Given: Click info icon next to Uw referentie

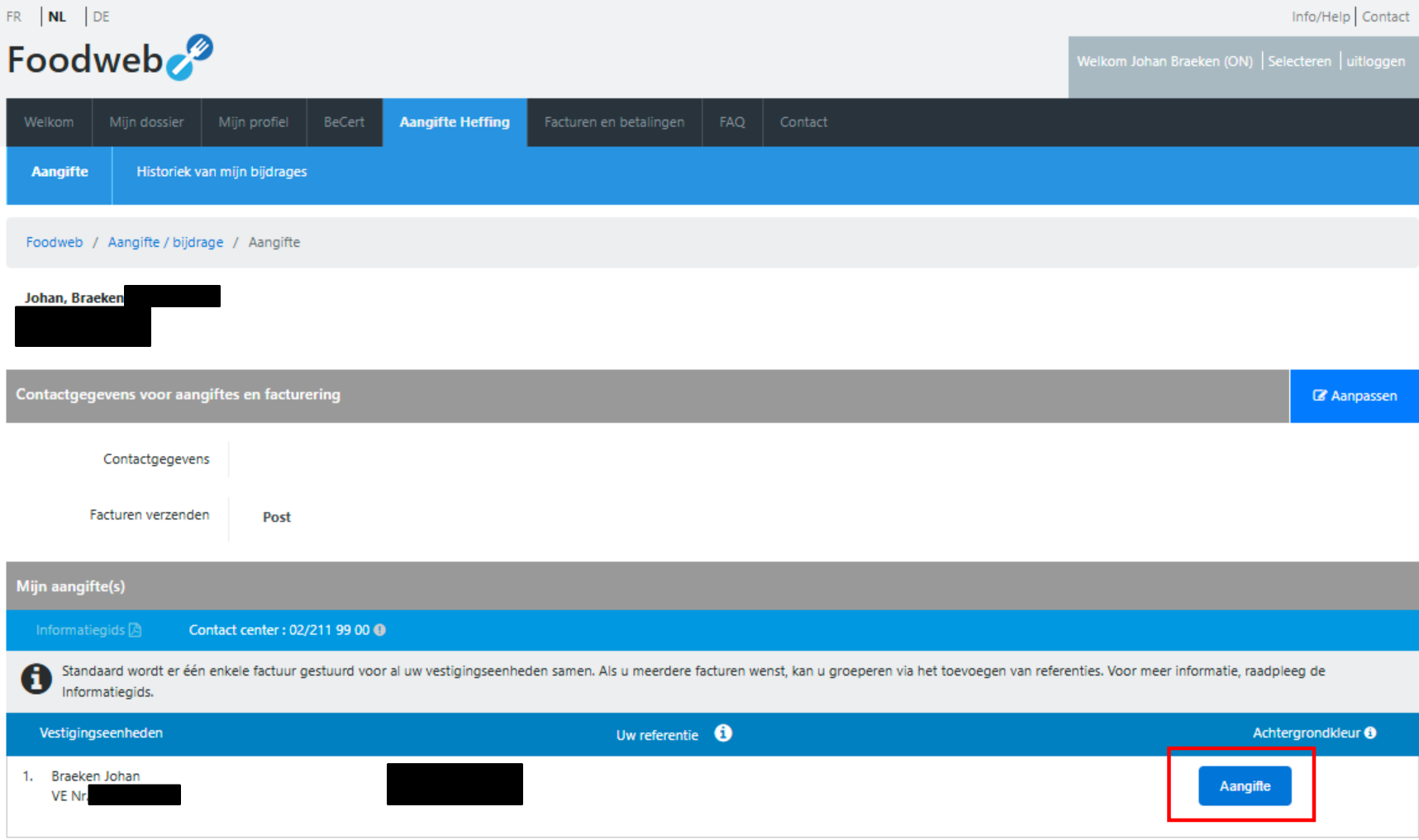Looking at the screenshot, I should coord(723,733).
